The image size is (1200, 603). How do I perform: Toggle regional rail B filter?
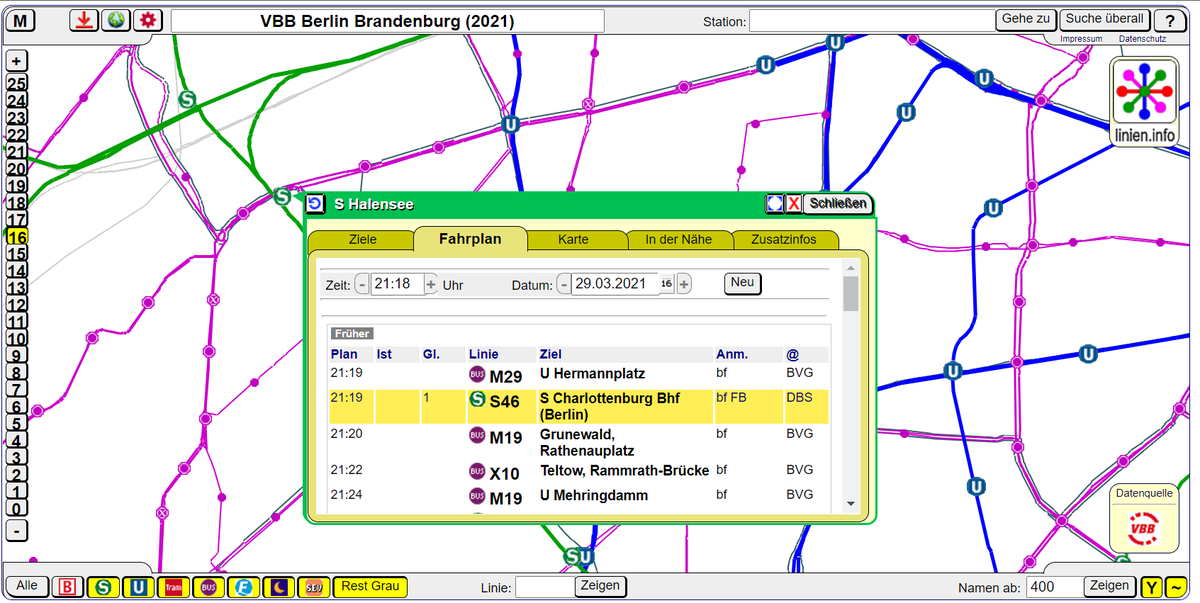click(67, 587)
